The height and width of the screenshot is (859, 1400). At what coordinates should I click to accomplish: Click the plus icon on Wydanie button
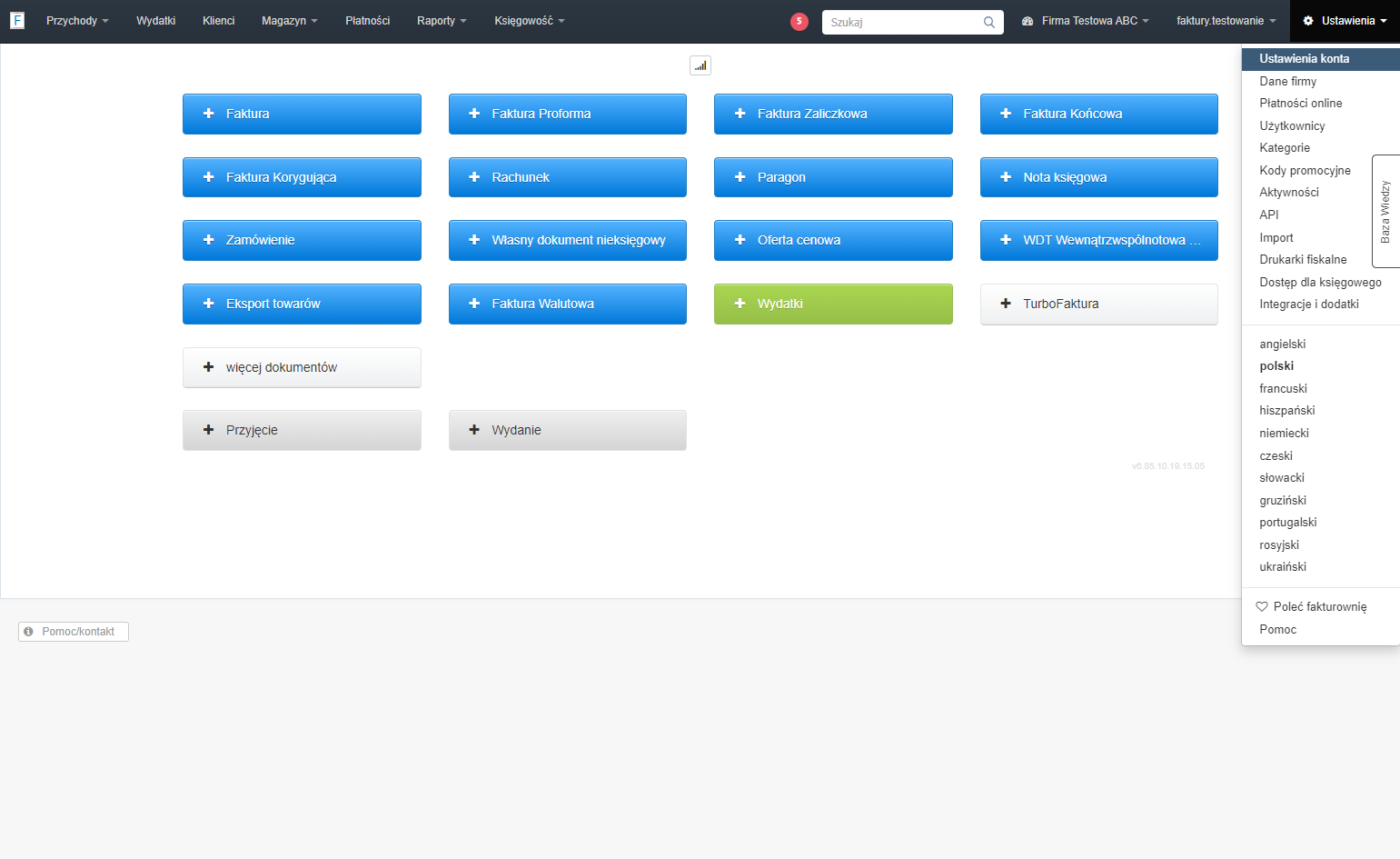tap(474, 430)
